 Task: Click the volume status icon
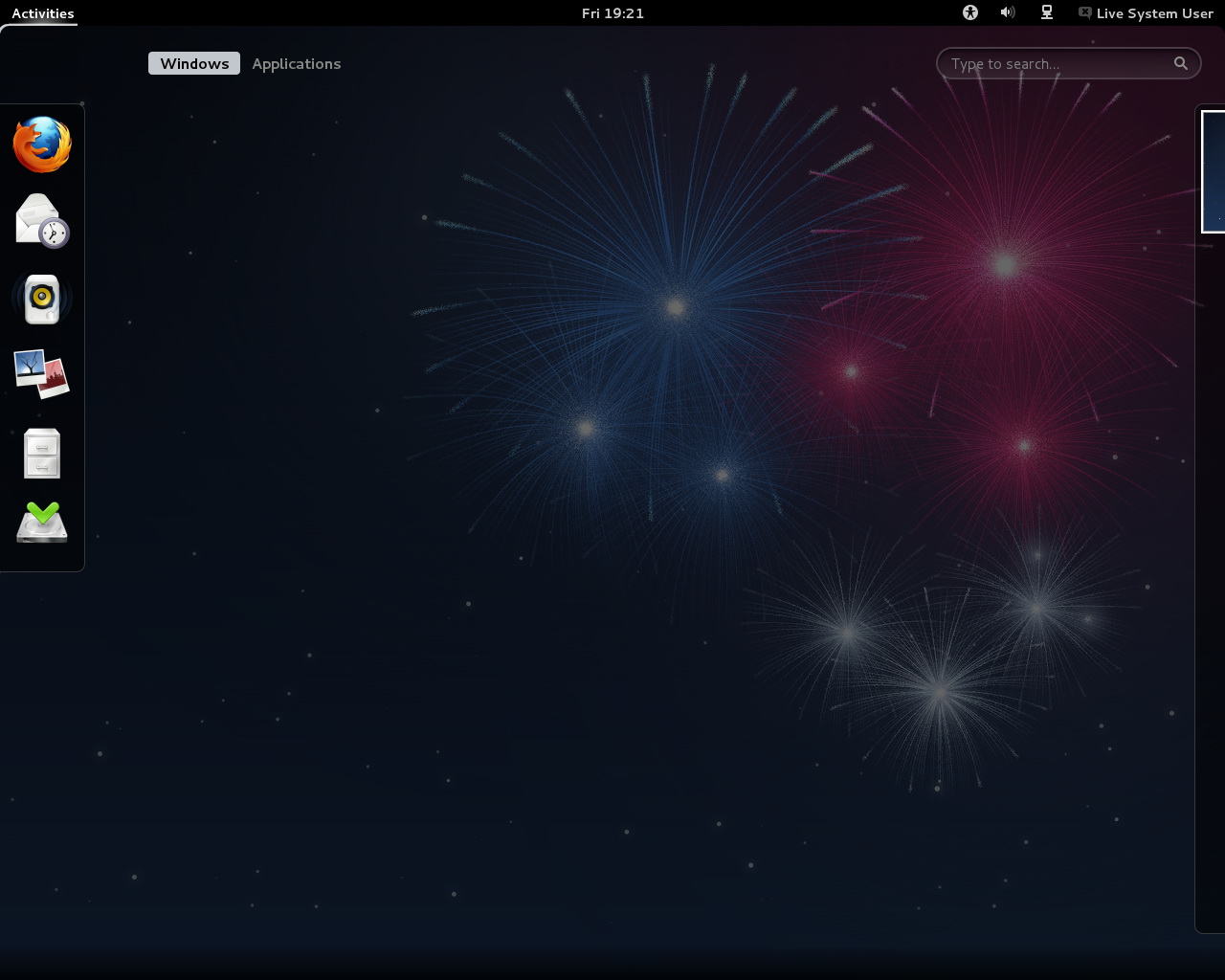click(1007, 12)
